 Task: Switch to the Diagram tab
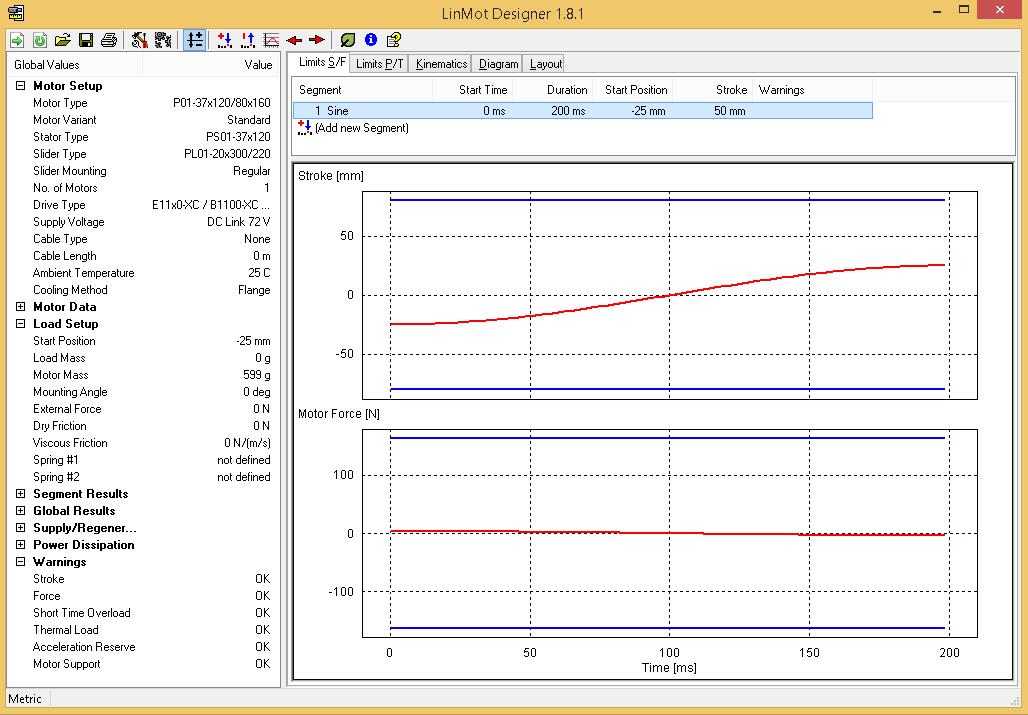coord(498,64)
